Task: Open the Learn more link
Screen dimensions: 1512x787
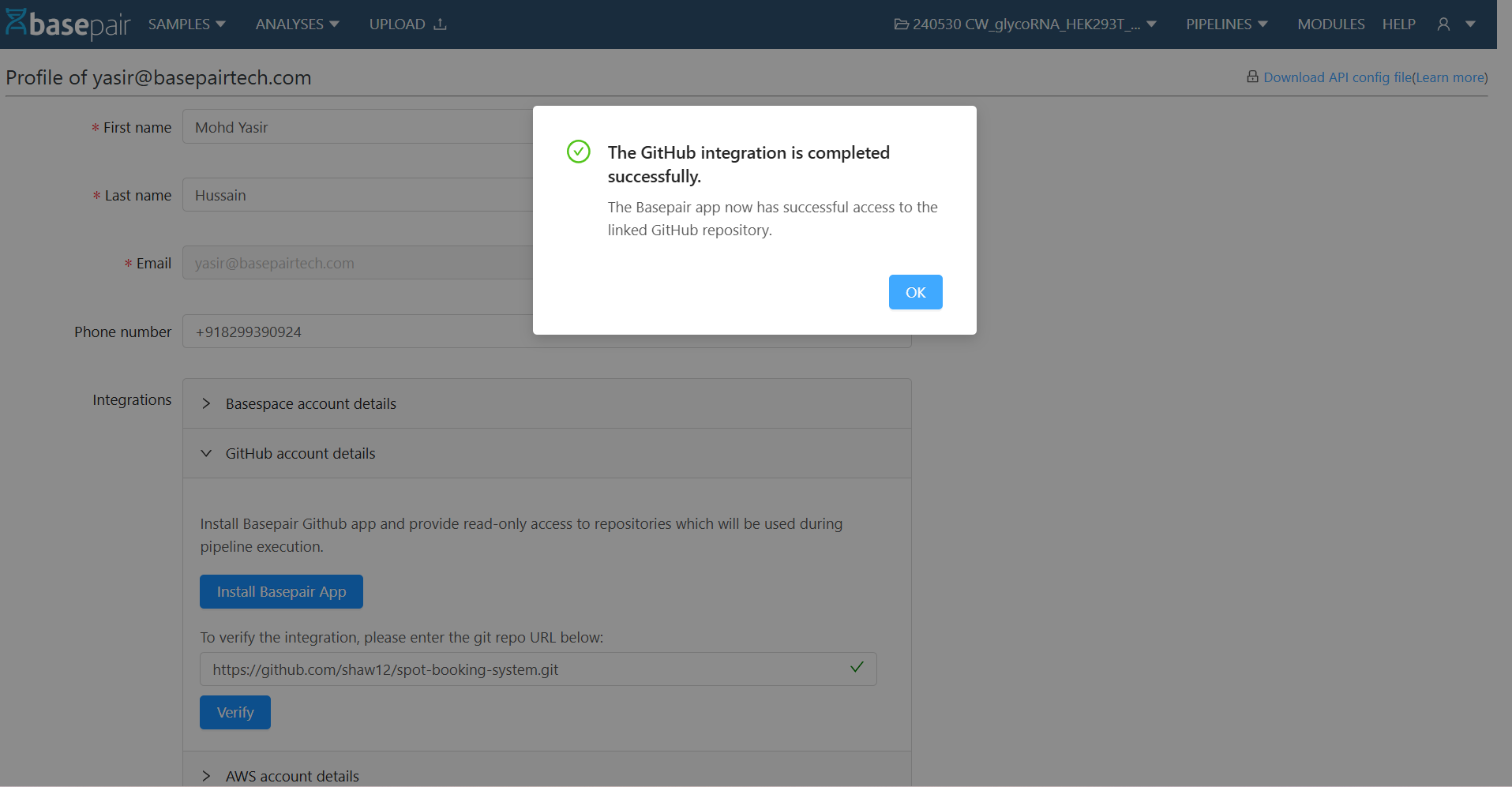Action: (1449, 77)
